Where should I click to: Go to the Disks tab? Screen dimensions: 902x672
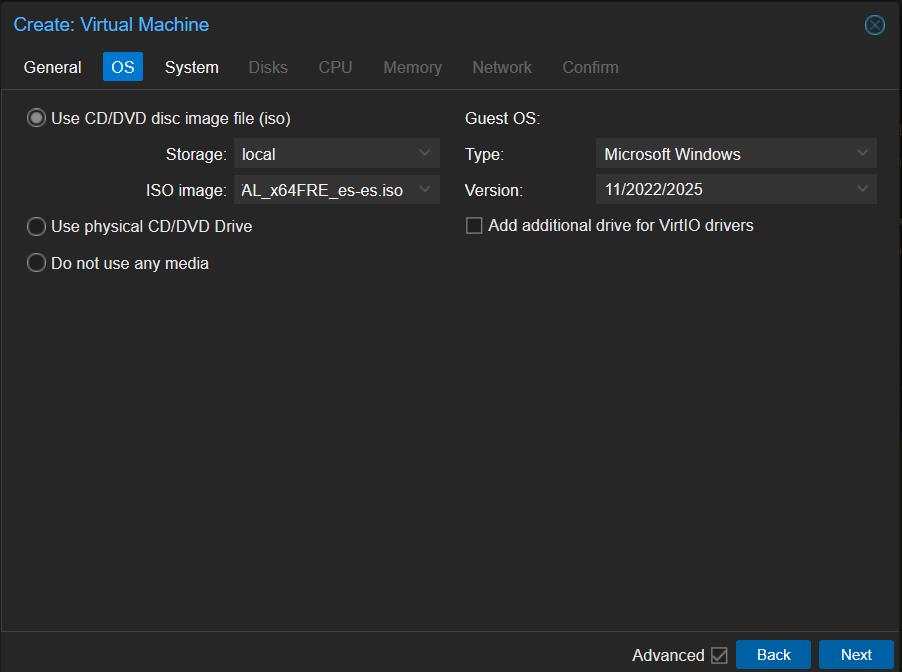(x=268, y=68)
